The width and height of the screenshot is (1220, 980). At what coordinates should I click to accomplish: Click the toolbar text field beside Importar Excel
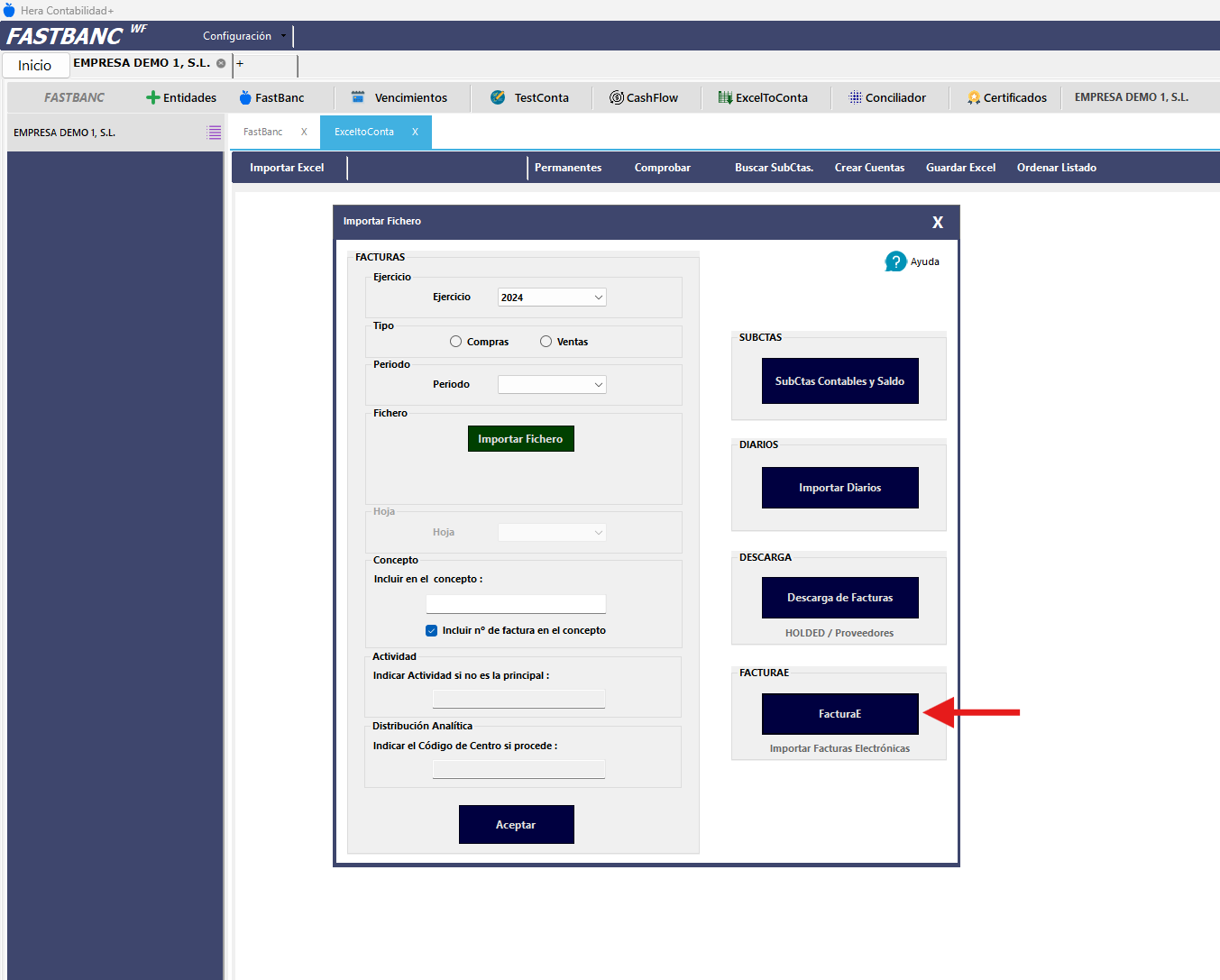coord(437,168)
